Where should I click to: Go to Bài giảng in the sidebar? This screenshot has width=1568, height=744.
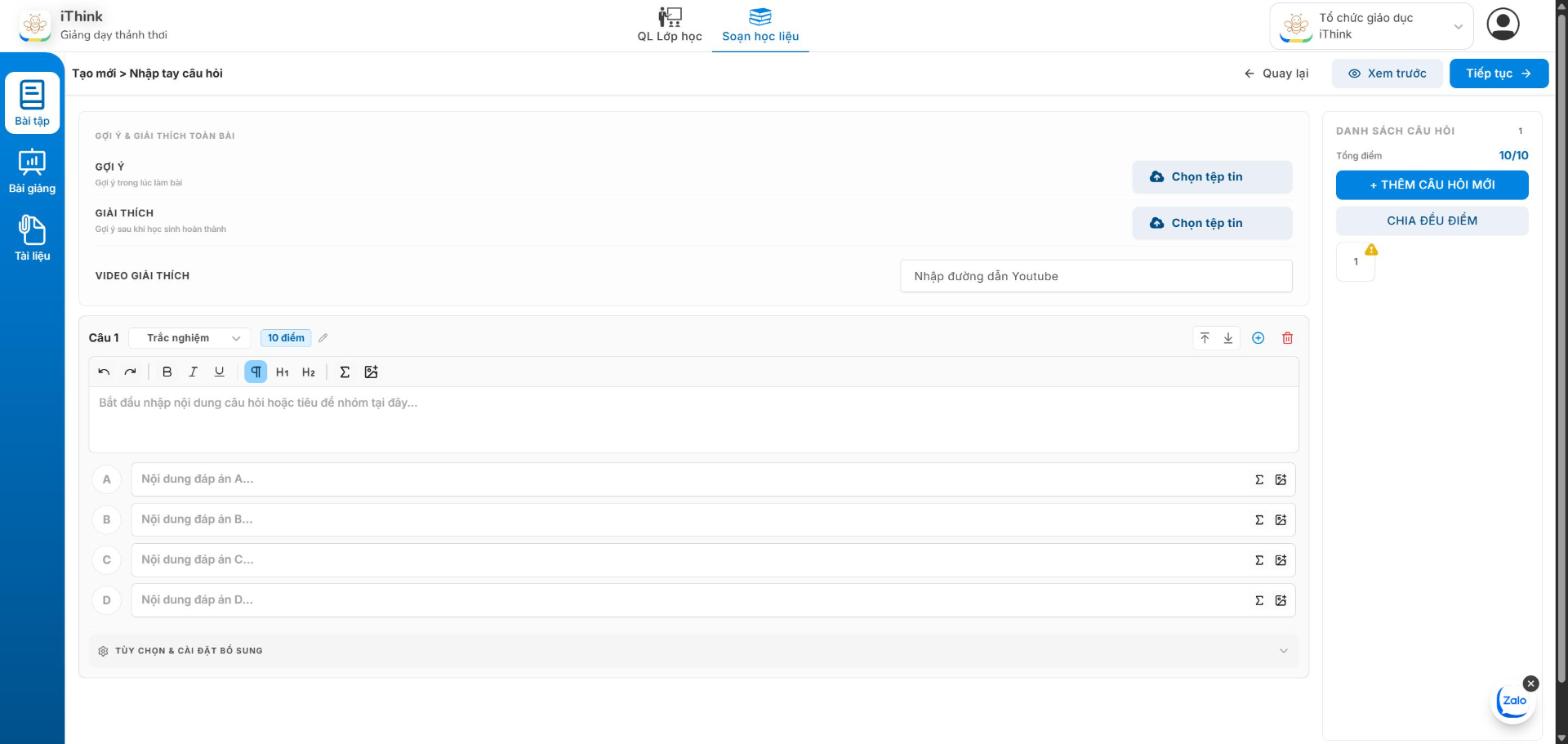tap(32, 171)
